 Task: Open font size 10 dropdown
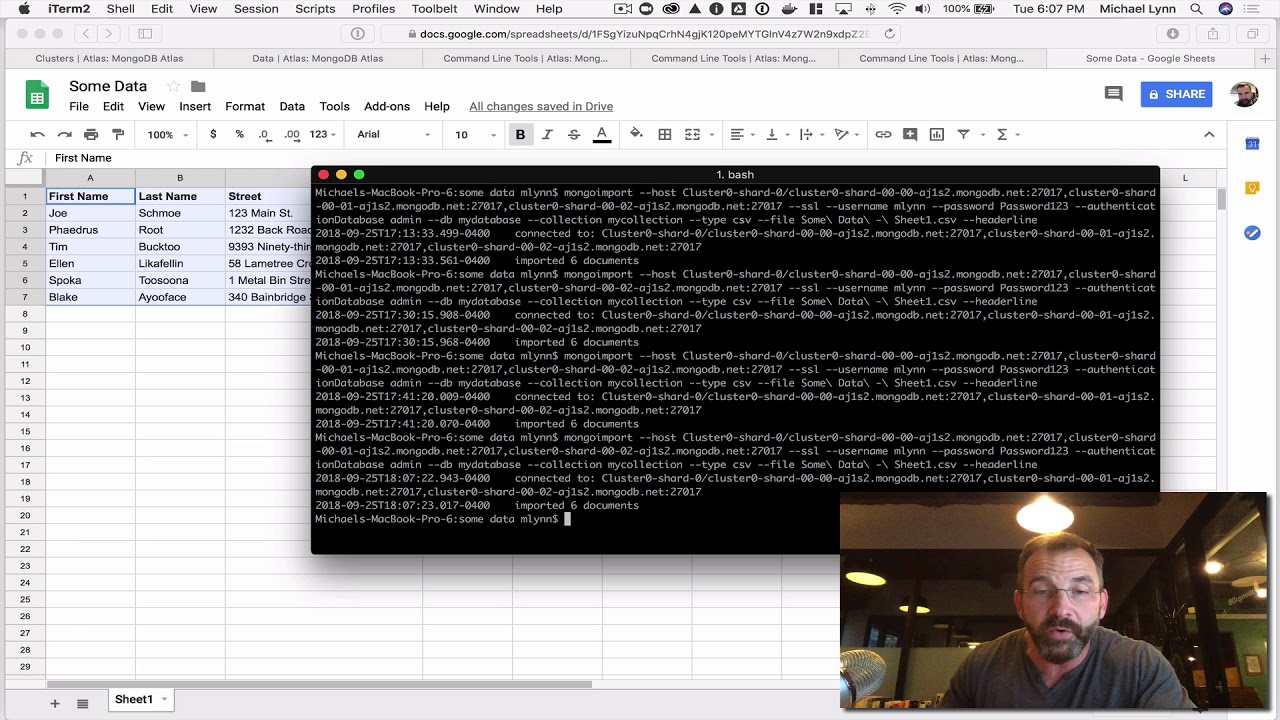coord(476,134)
